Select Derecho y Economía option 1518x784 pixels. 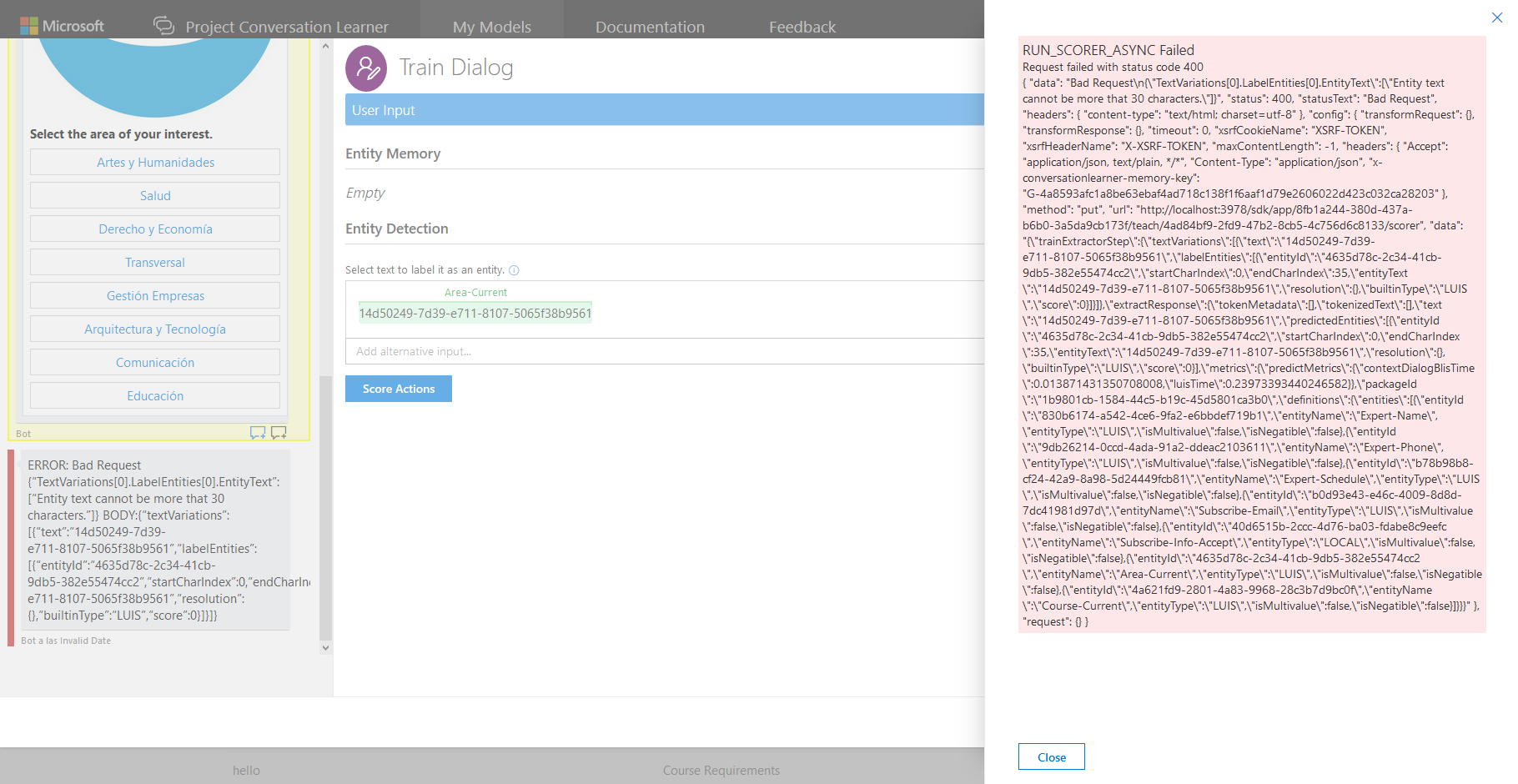[155, 229]
